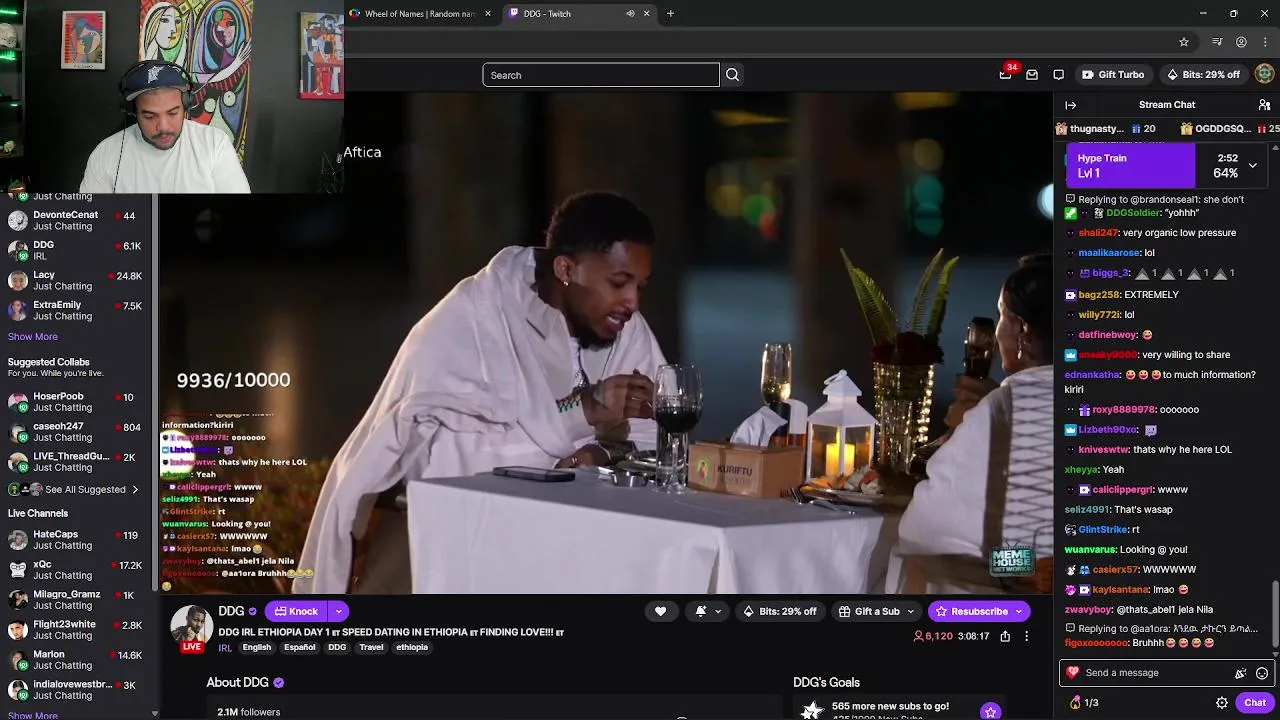This screenshot has height=720, width=1280.
Task: Switch to Wheel of Names tab
Action: tap(420, 14)
